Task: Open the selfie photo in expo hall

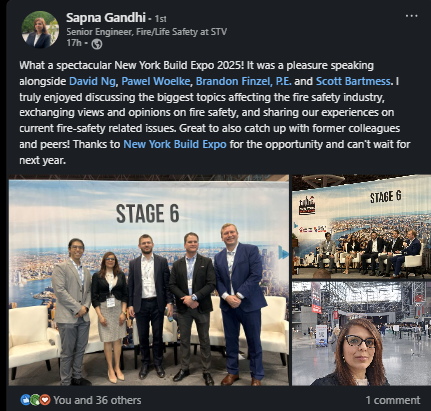Action: tap(361, 334)
